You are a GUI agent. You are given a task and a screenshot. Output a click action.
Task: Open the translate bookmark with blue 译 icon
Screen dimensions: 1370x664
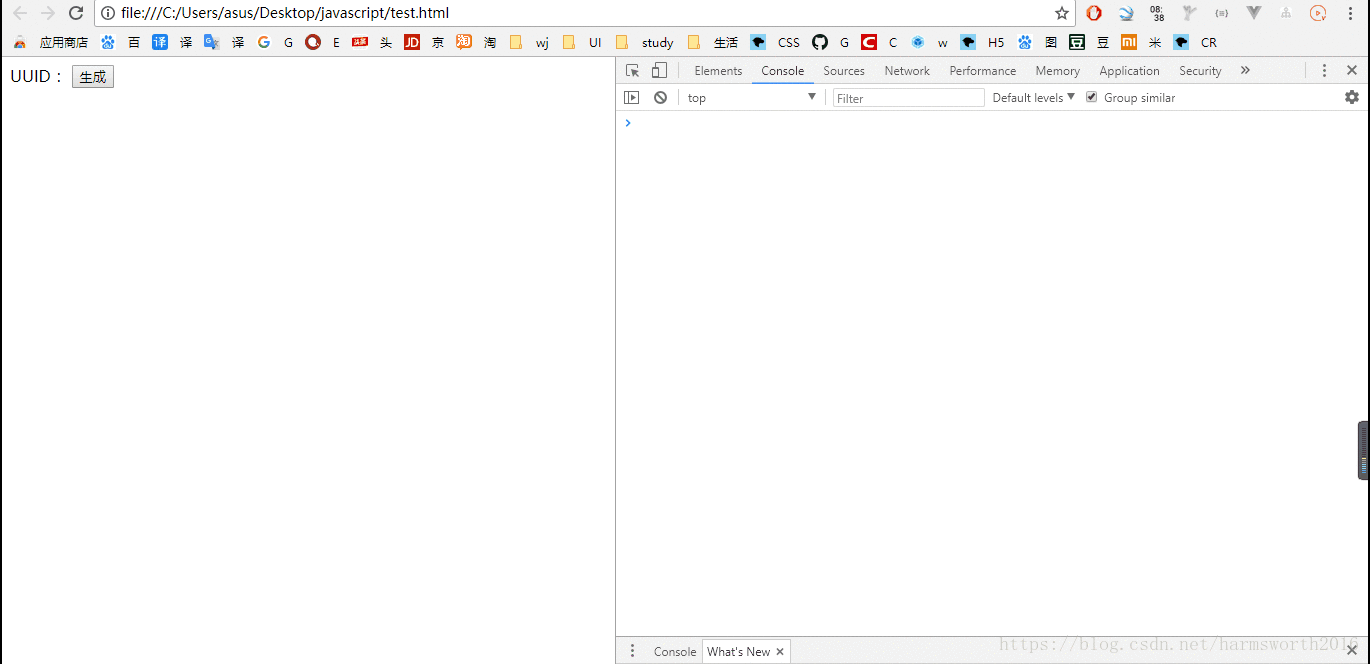pyautogui.click(x=173, y=42)
